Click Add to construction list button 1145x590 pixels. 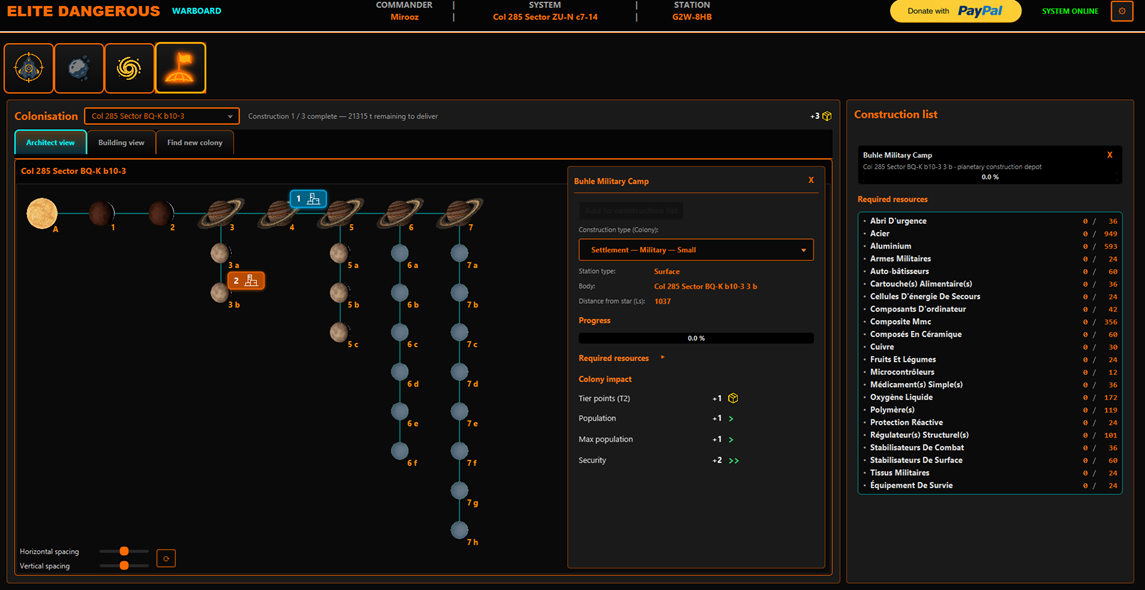tap(632, 210)
